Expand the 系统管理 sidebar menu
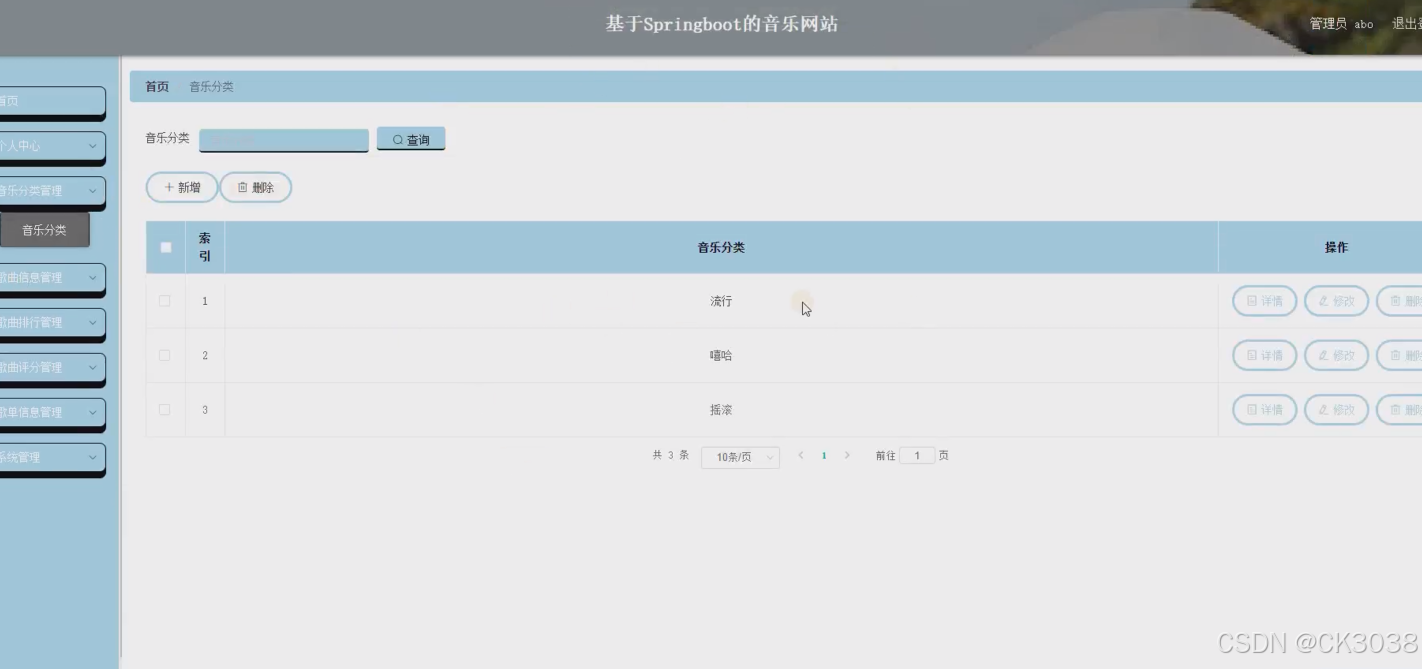Screen dimensions: 1422x669 click(x=52, y=457)
